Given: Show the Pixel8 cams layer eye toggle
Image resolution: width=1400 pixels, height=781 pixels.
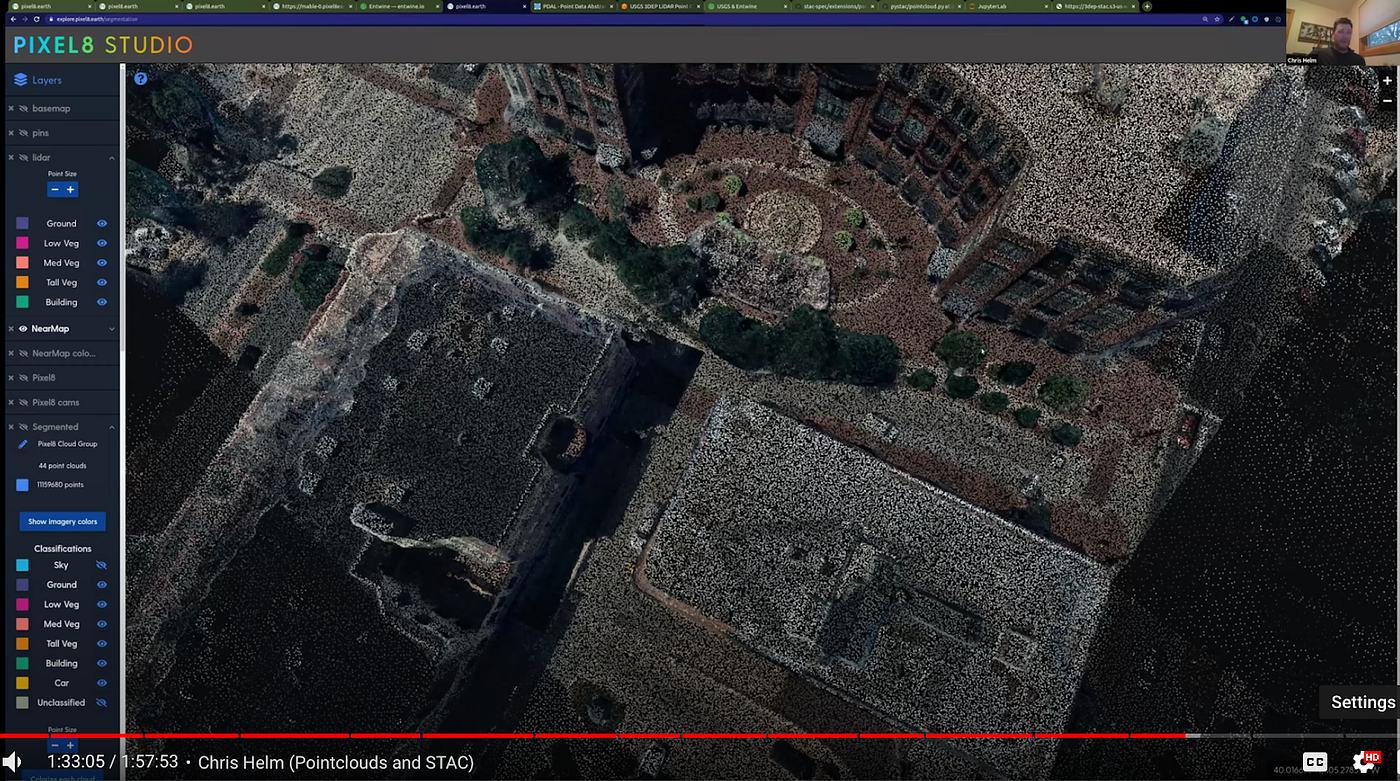Looking at the screenshot, I should [x=23, y=403].
